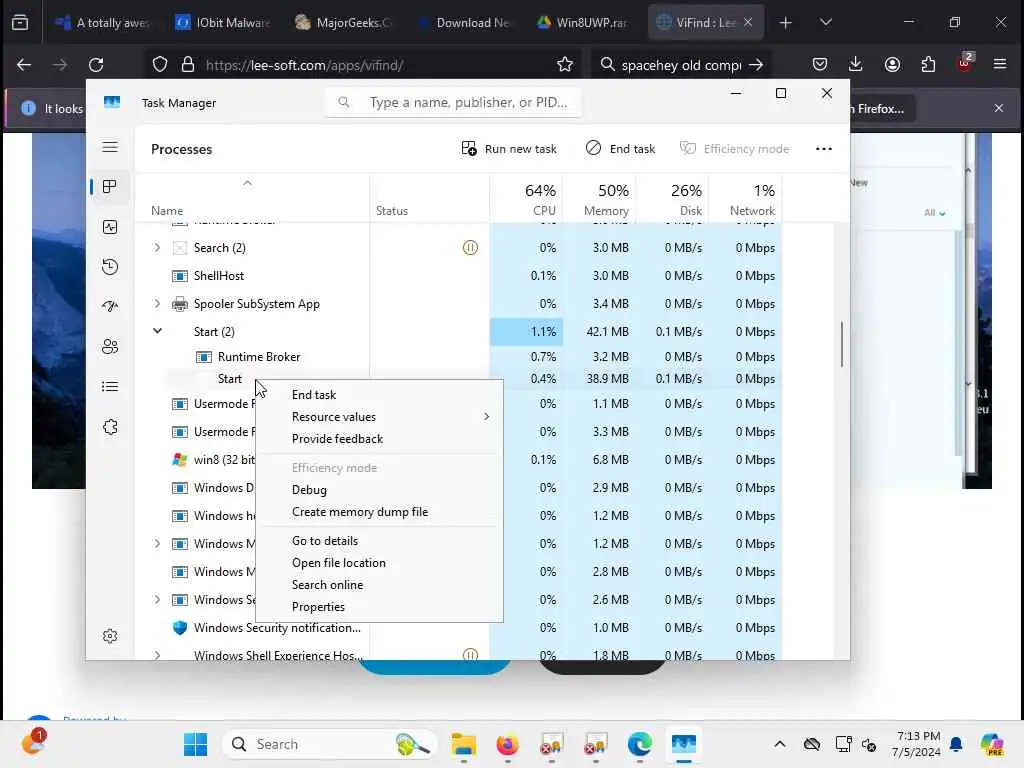Image resolution: width=1024 pixels, height=768 pixels.
Task: Collapse the Start (2) process group
Action: (x=157, y=331)
